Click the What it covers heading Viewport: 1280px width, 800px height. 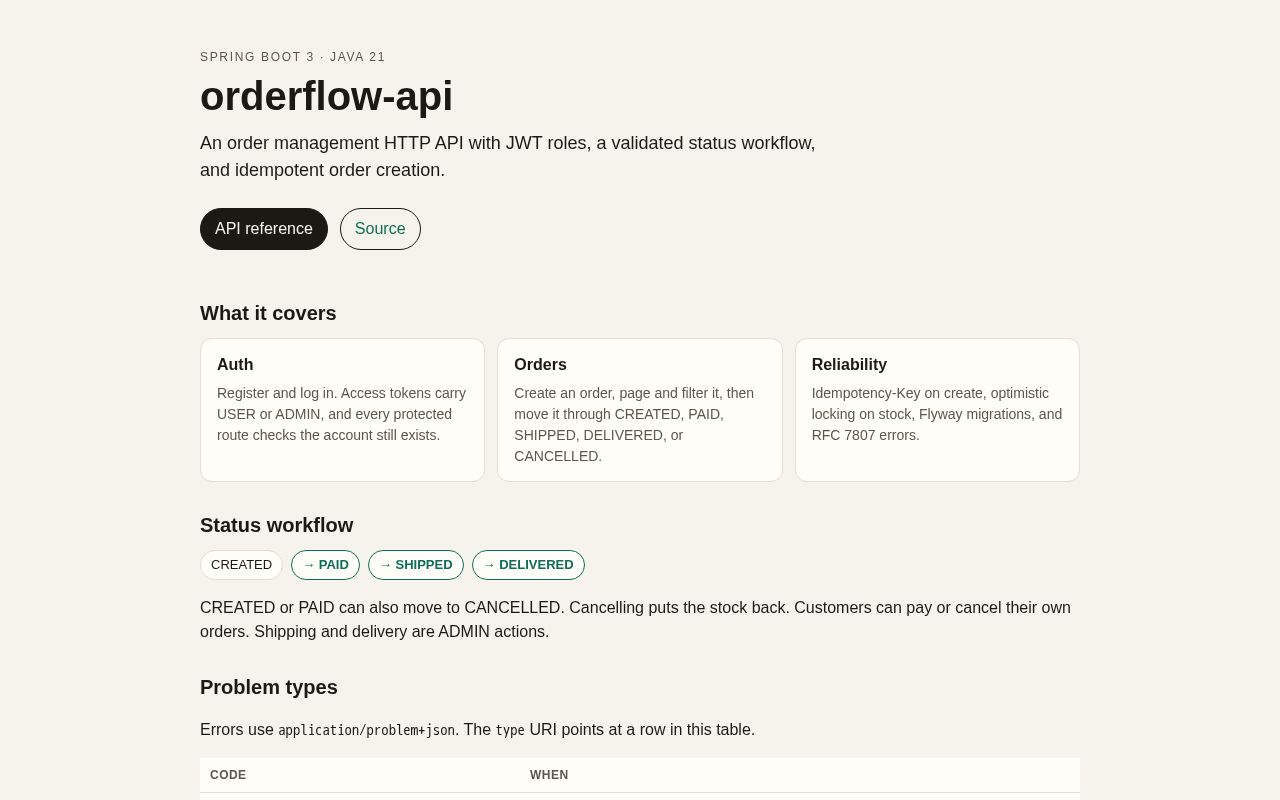pyautogui.click(x=268, y=313)
